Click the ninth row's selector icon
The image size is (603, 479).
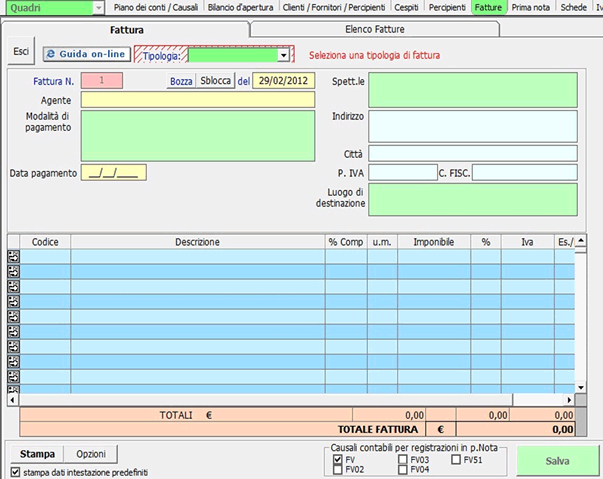click(x=13, y=376)
